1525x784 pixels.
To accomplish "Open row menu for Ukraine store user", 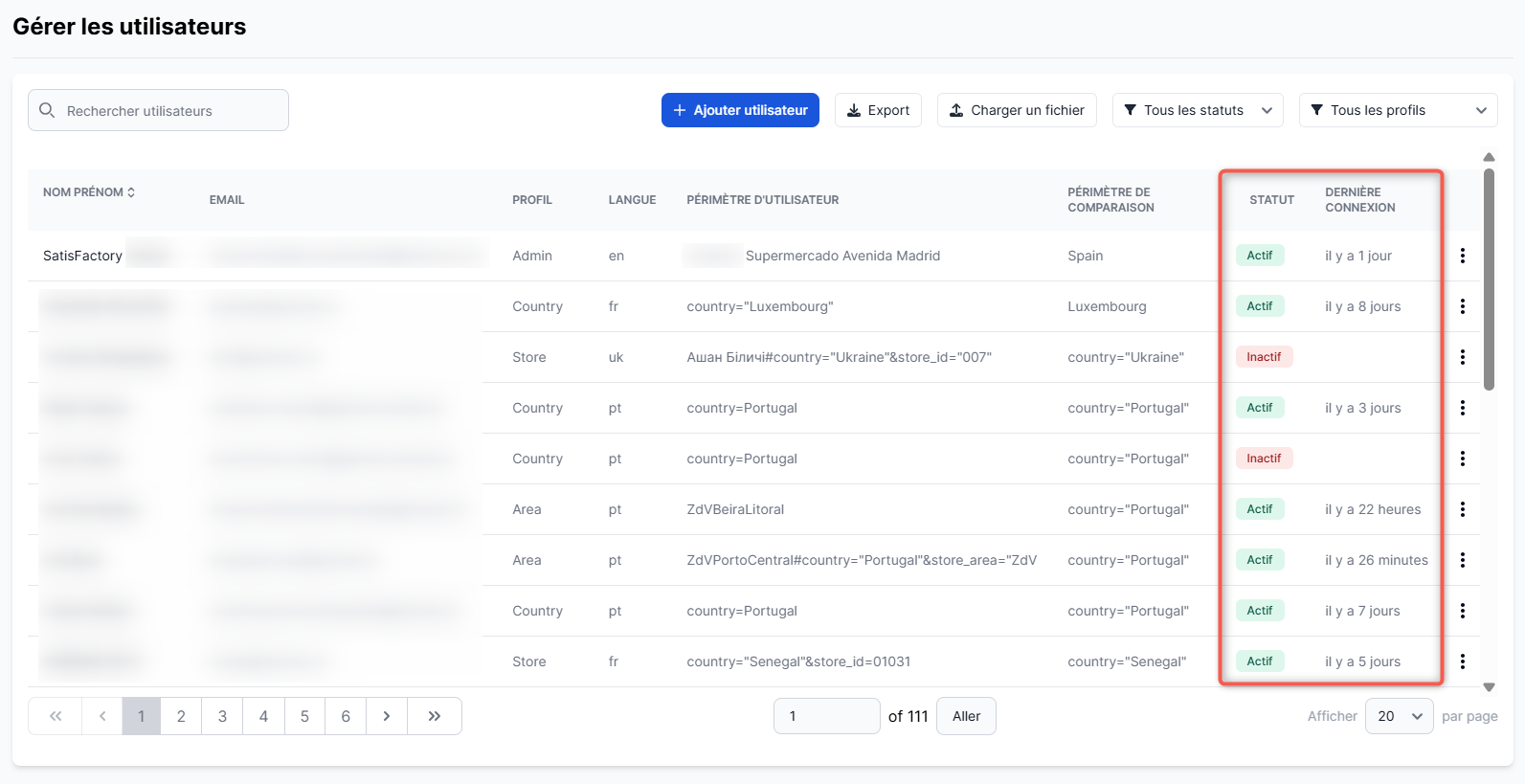I will coord(1462,357).
